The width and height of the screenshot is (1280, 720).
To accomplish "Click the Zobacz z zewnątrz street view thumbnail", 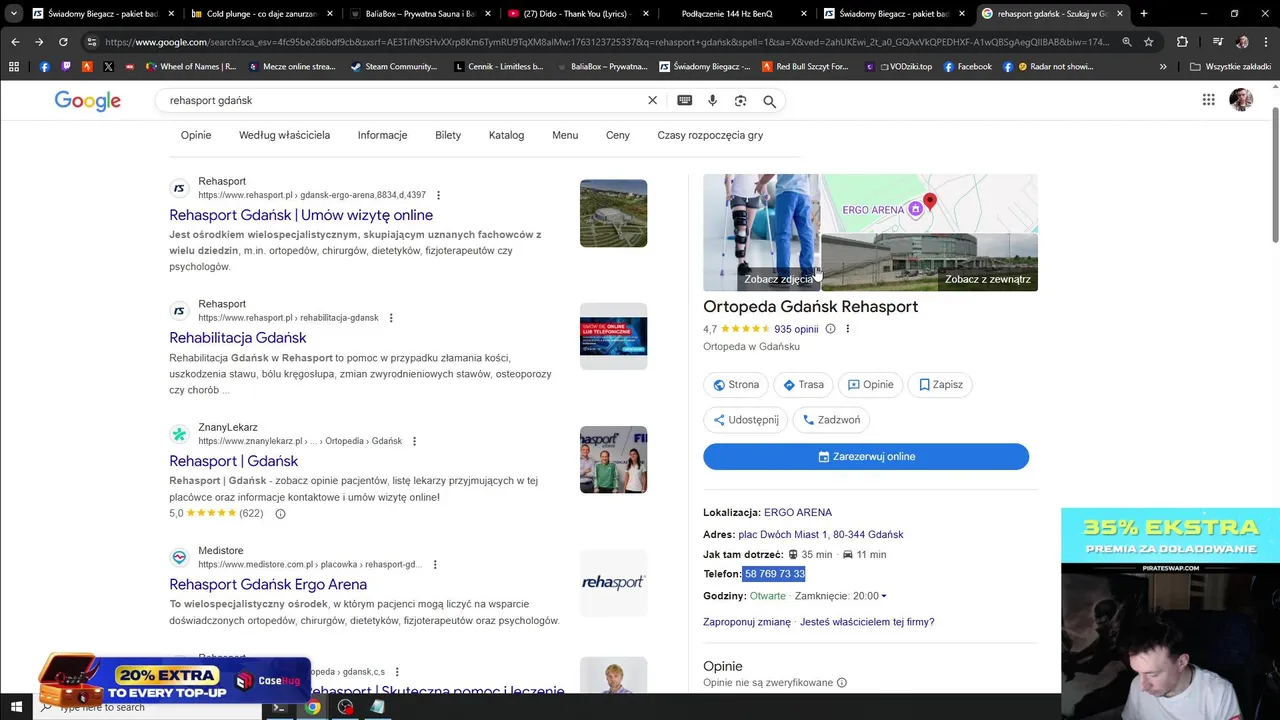I will tap(929, 262).
